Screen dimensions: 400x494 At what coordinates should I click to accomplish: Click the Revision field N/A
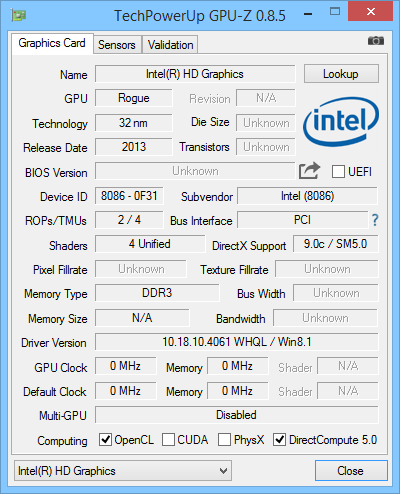pos(266,98)
